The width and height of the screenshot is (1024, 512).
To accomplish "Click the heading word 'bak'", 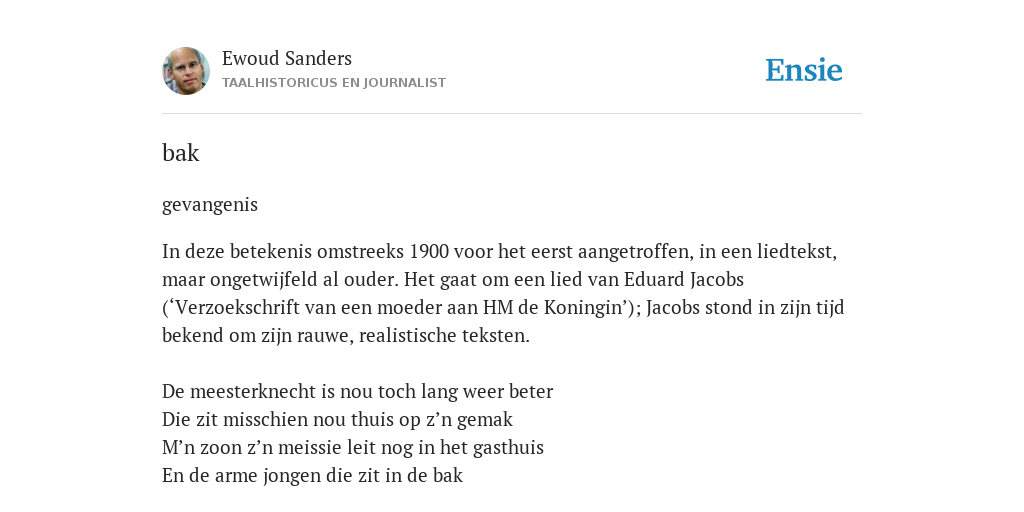I will click(180, 153).
